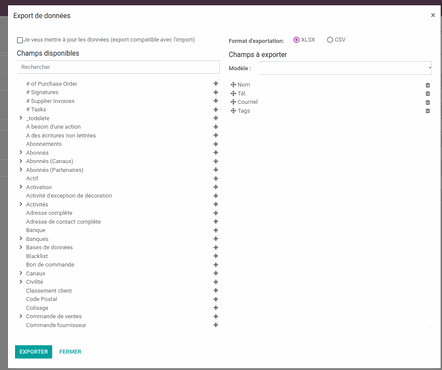Add 'Adresse complète' field via plus icon
The image size is (442, 370).
(216, 213)
